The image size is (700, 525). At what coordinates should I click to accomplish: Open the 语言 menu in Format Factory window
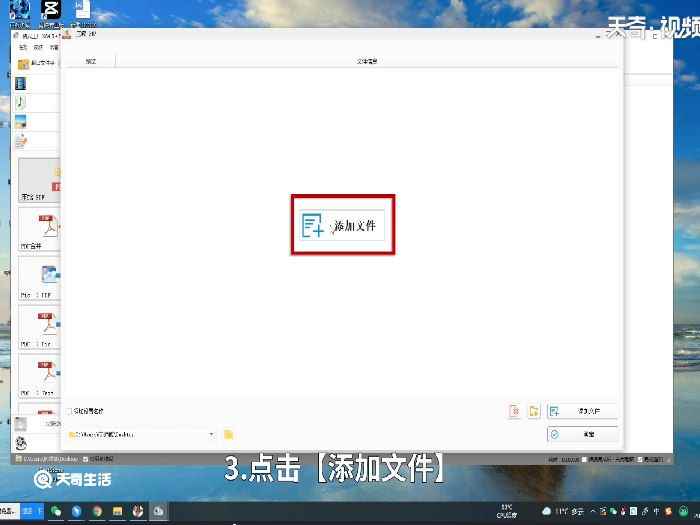[x=54, y=47]
